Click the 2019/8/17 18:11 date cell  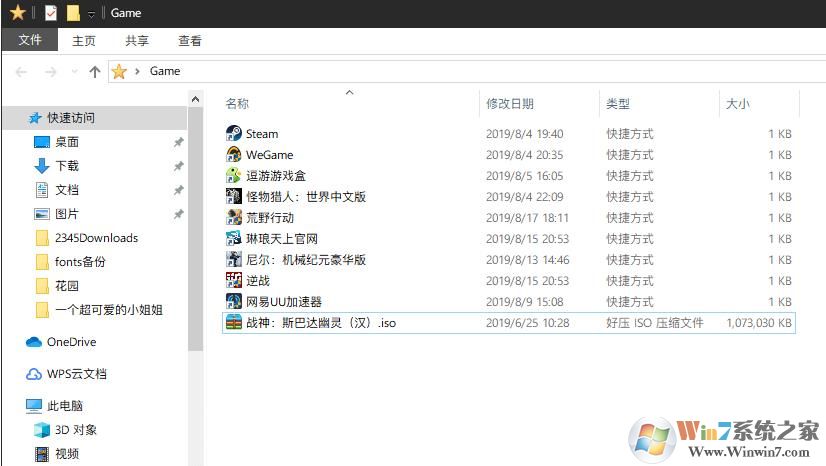click(x=527, y=217)
